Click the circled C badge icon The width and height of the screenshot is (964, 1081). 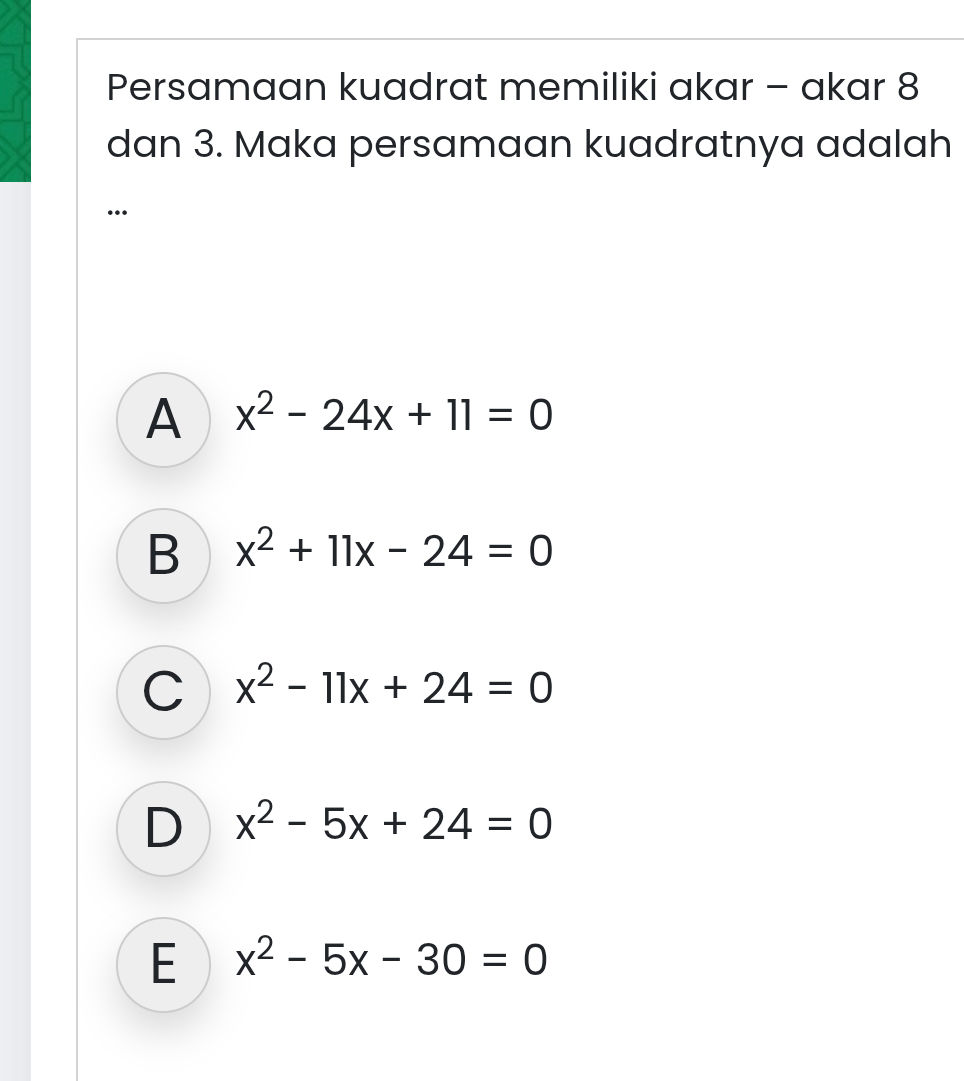pyautogui.click(x=164, y=693)
